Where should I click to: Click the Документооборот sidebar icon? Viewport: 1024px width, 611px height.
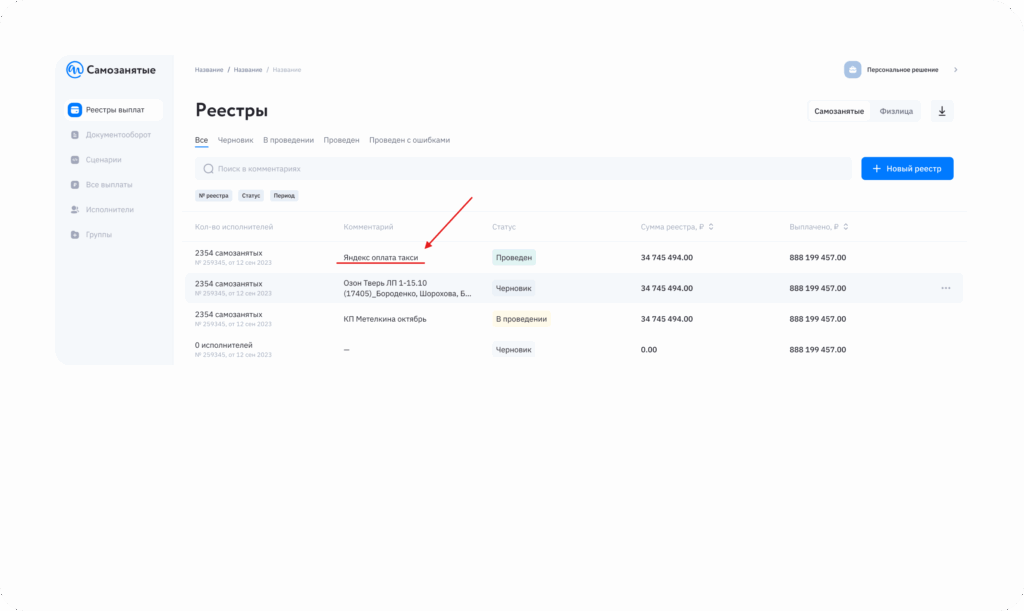tap(75, 135)
